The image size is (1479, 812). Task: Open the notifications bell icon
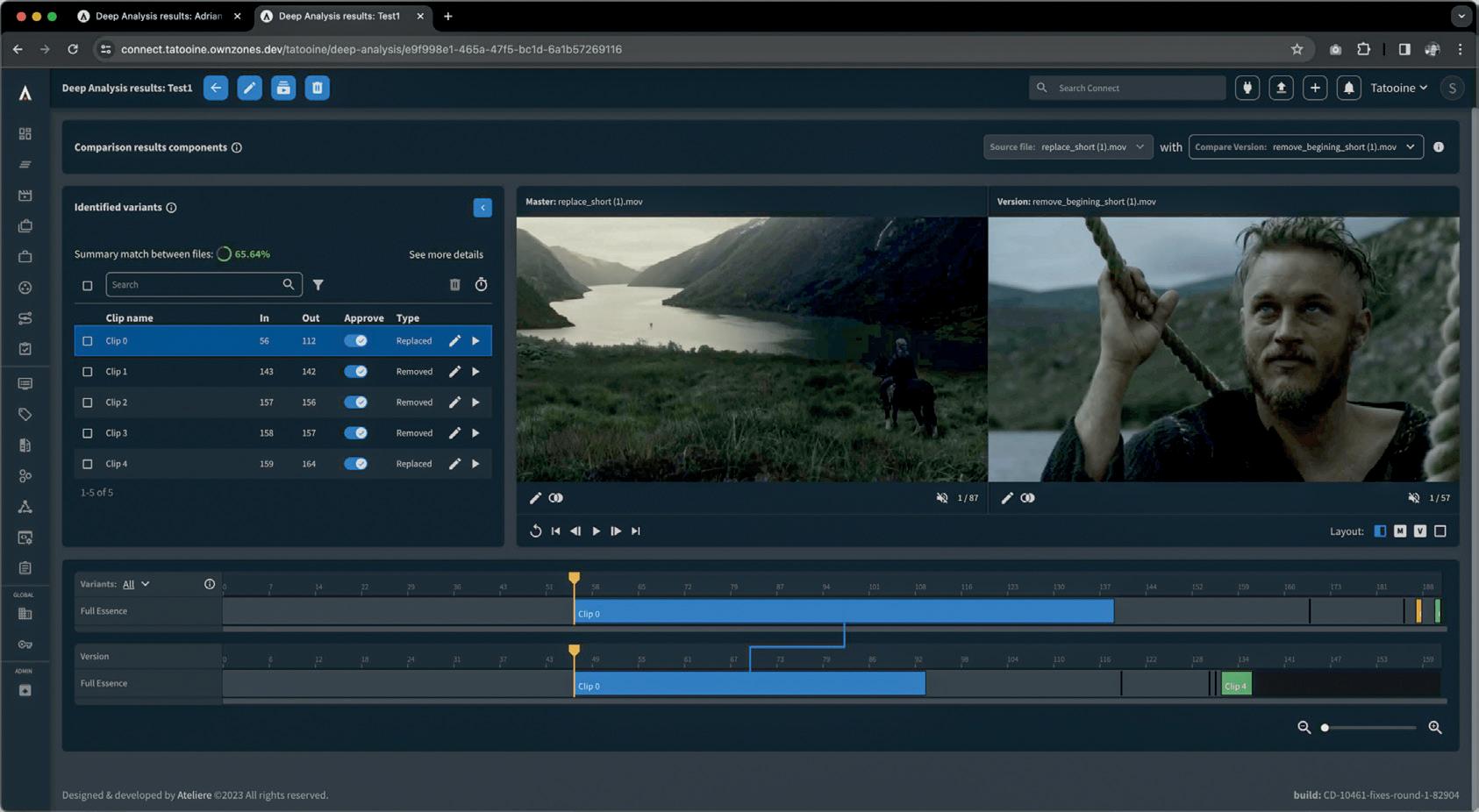tap(1348, 88)
